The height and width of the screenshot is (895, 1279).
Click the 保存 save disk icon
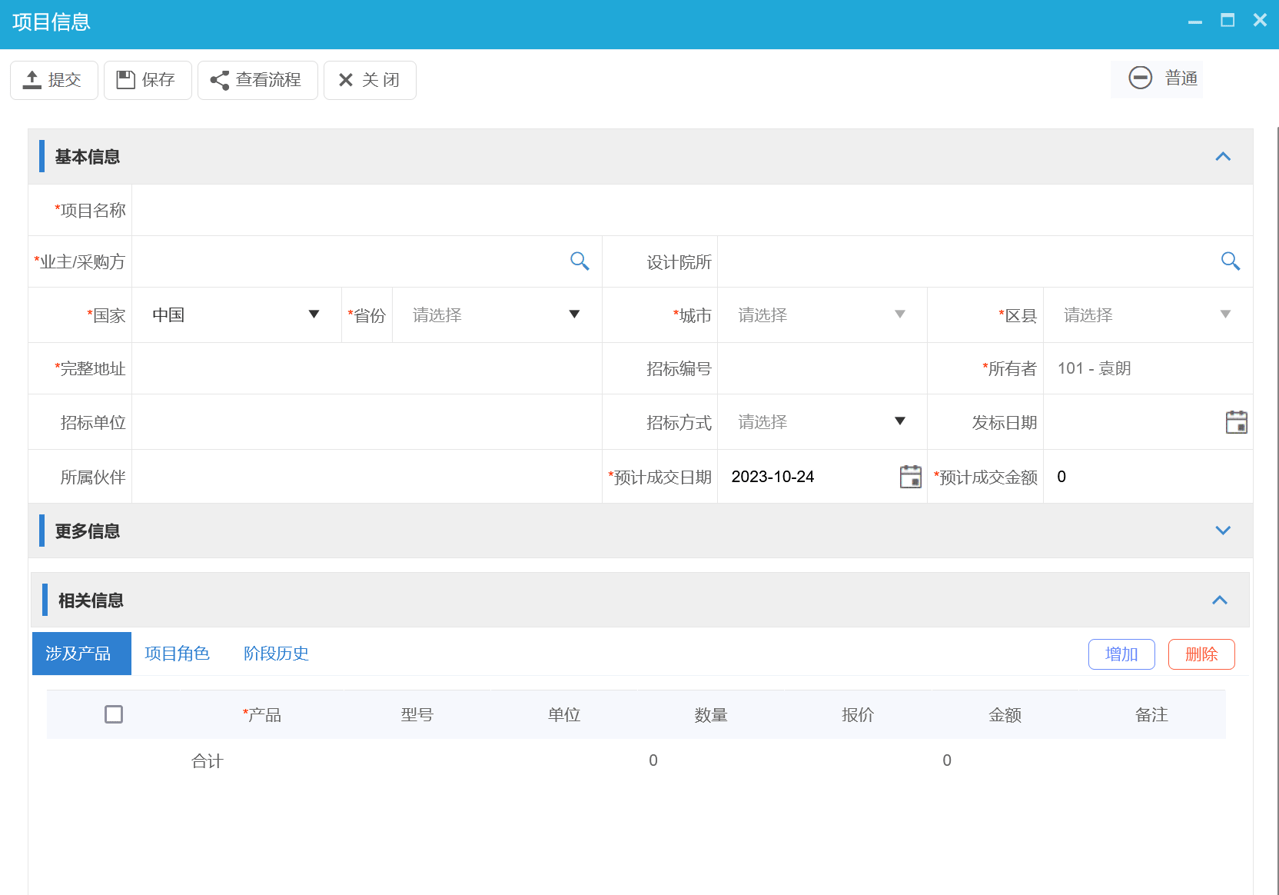coord(124,80)
